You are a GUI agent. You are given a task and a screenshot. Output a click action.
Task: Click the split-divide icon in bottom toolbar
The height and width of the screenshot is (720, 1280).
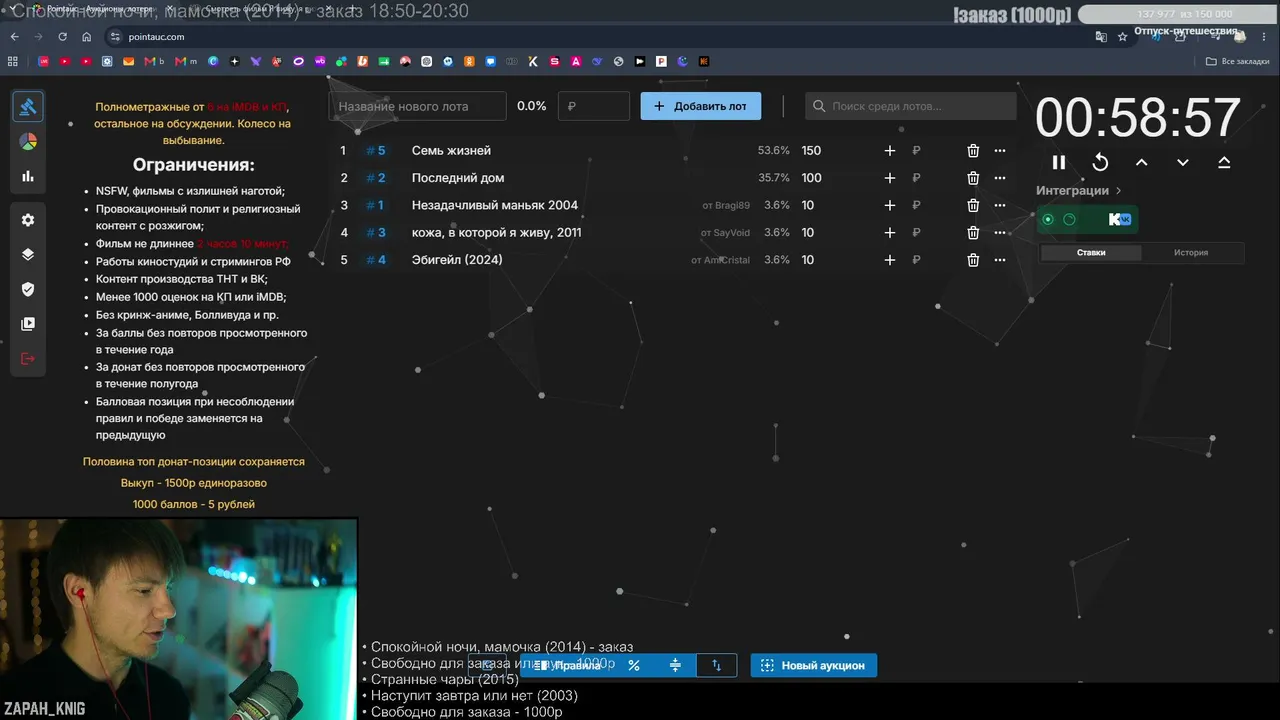(675, 665)
